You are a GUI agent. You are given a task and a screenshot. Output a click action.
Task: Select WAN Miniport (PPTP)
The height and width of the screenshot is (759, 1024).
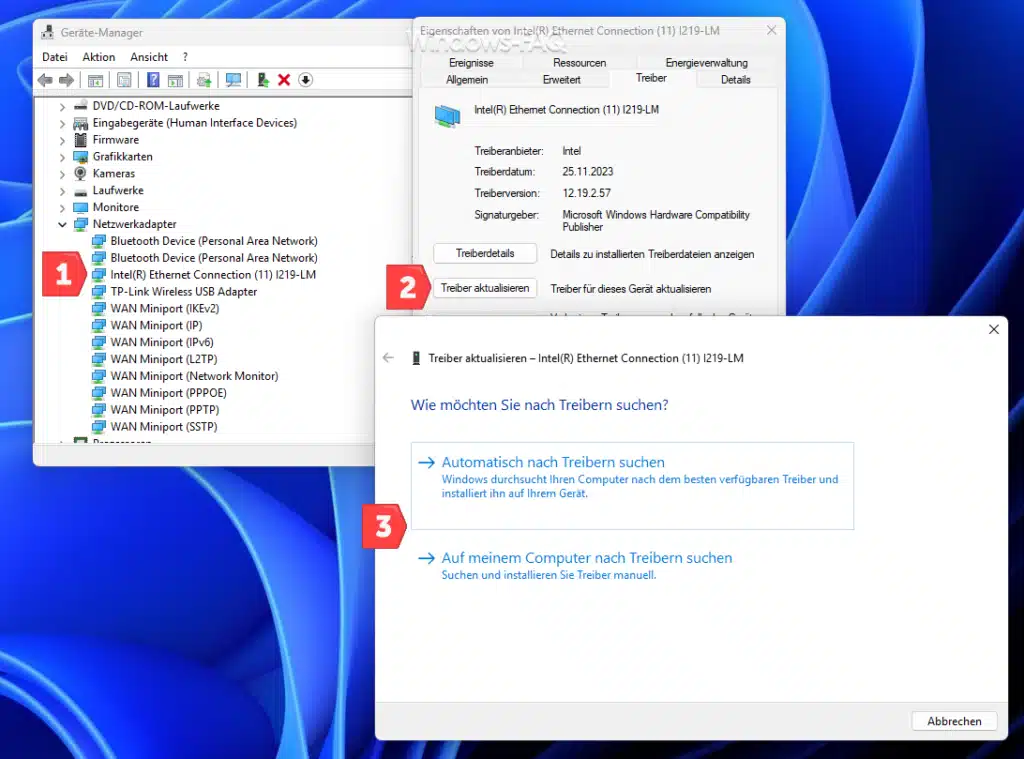pyautogui.click(x=165, y=410)
